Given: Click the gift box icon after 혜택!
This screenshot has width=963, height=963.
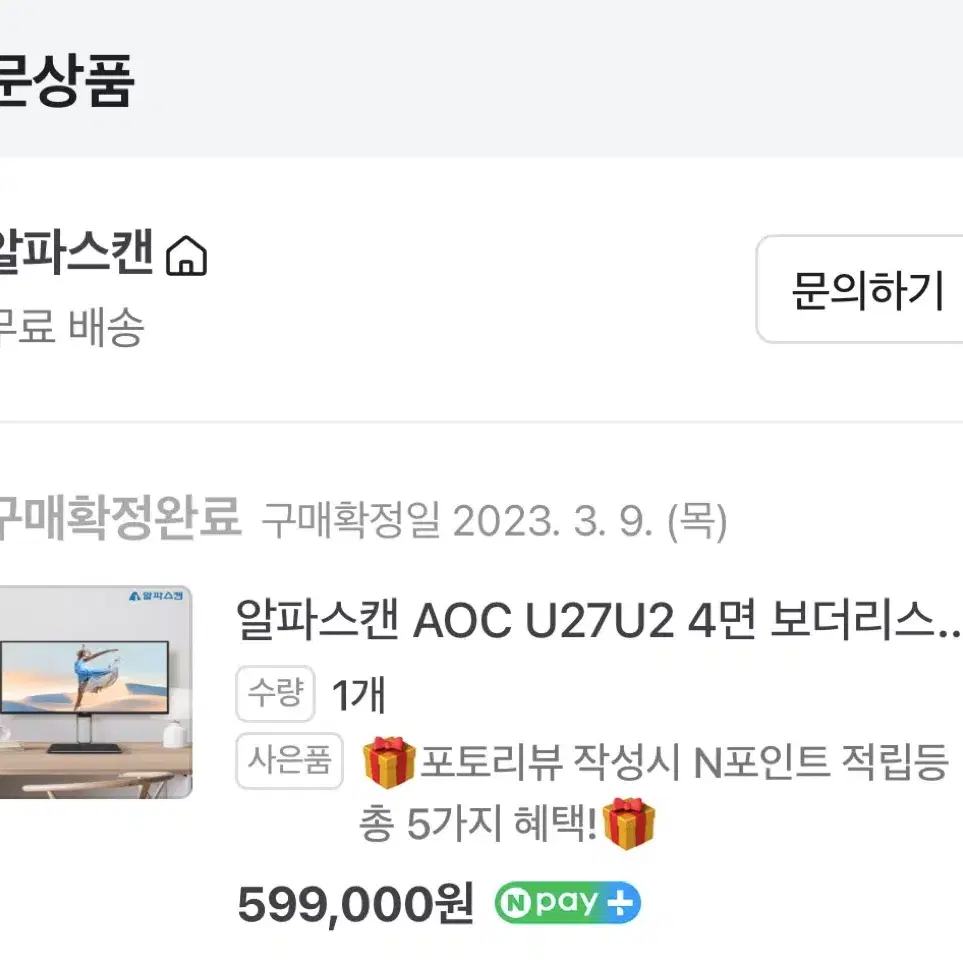Looking at the screenshot, I should [x=629, y=823].
